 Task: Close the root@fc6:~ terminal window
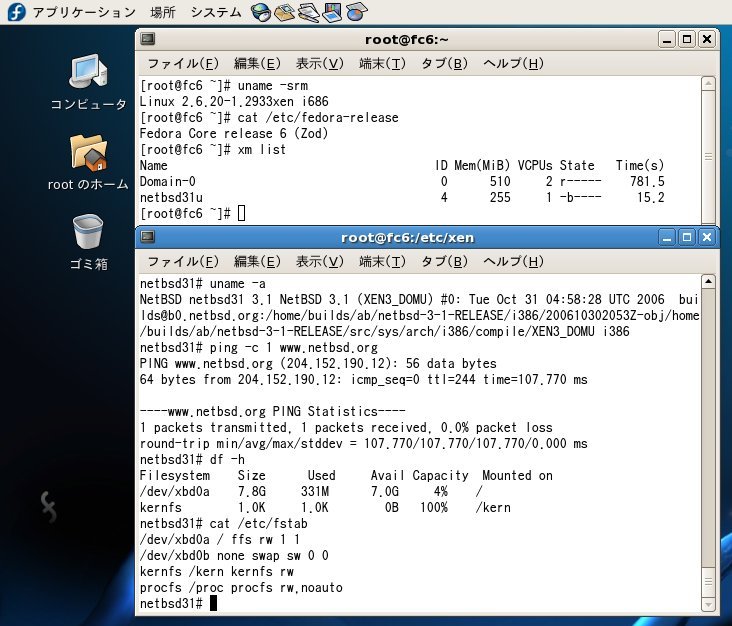[x=707, y=39]
